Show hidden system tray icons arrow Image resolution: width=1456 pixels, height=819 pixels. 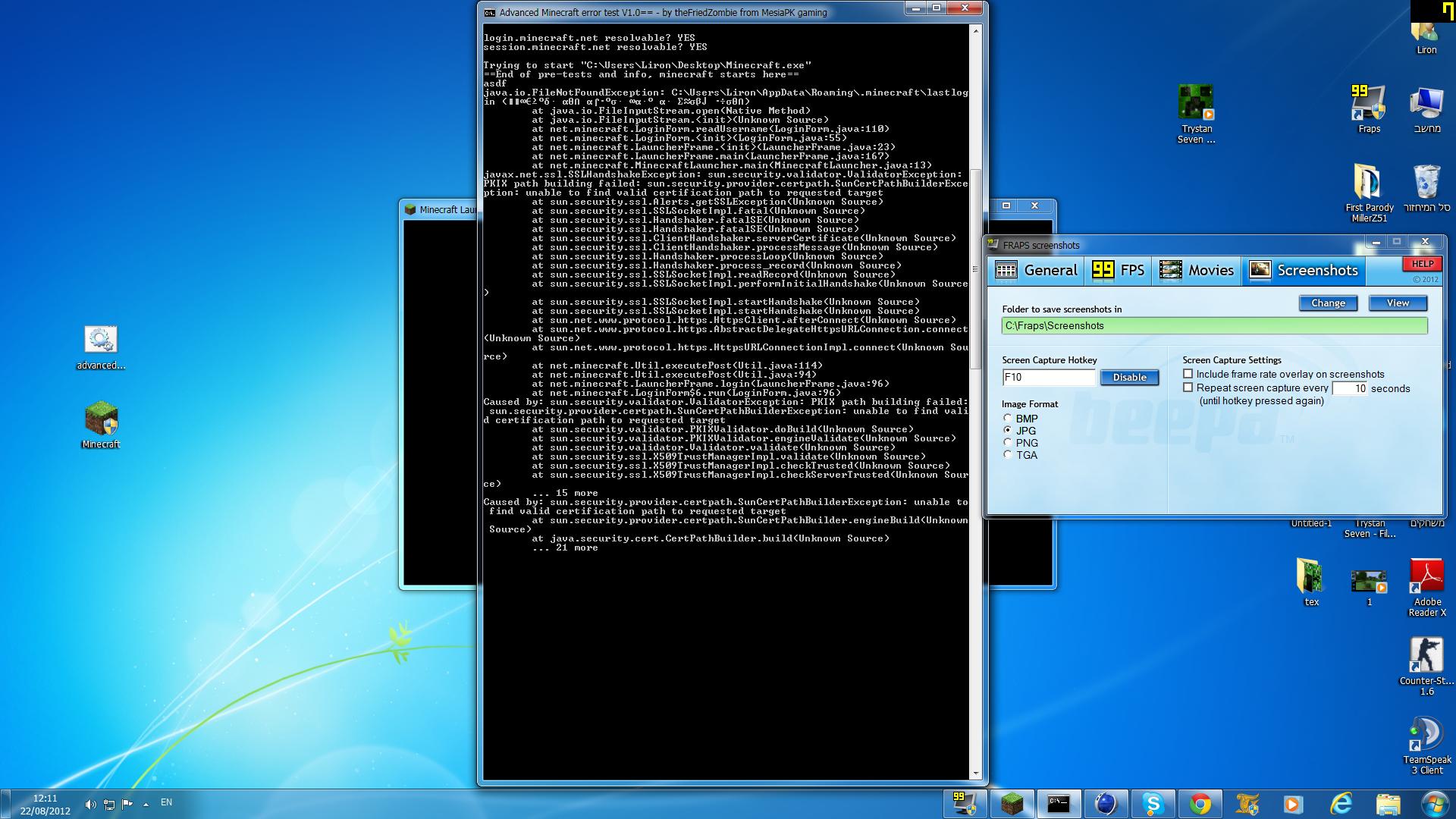pos(146,803)
